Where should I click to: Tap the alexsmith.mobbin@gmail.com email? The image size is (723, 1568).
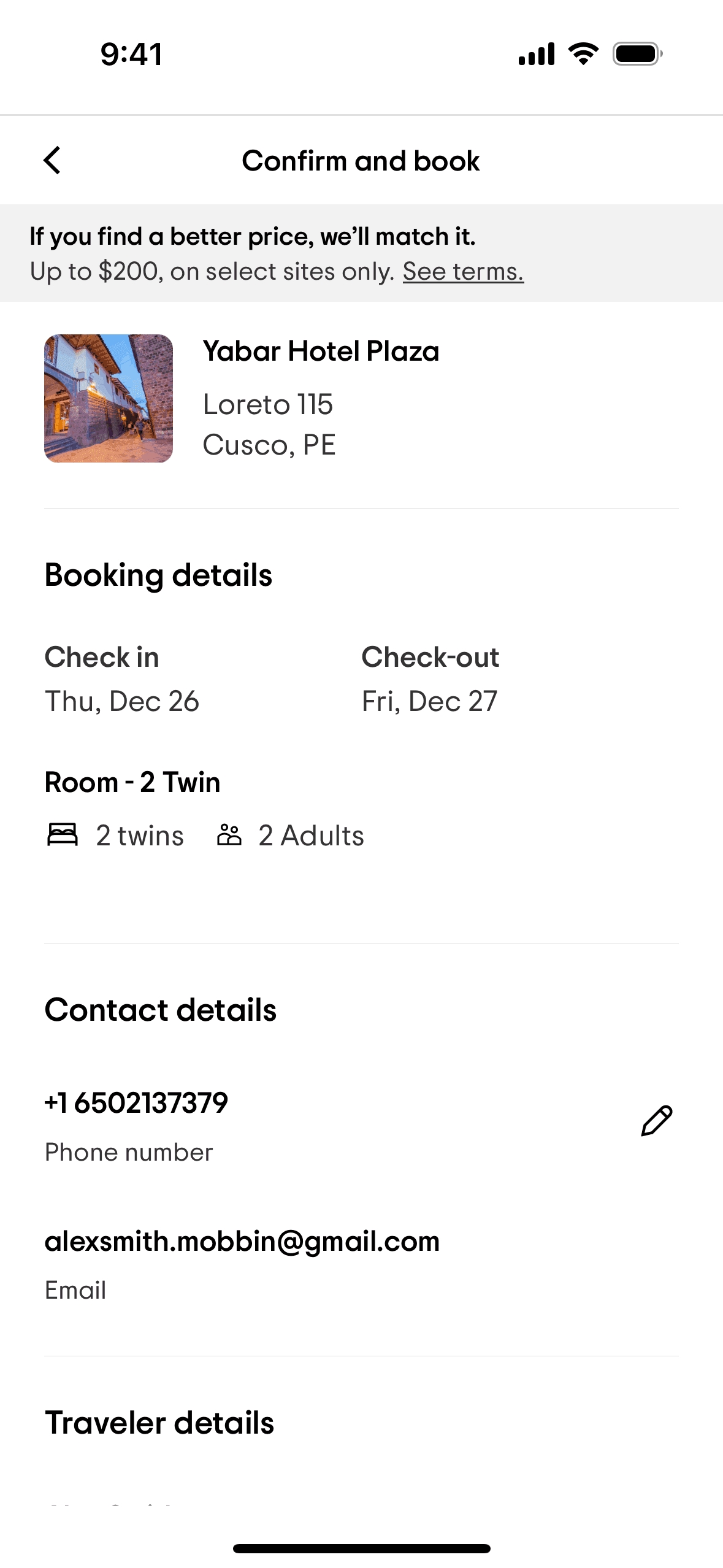pyautogui.click(x=242, y=1241)
